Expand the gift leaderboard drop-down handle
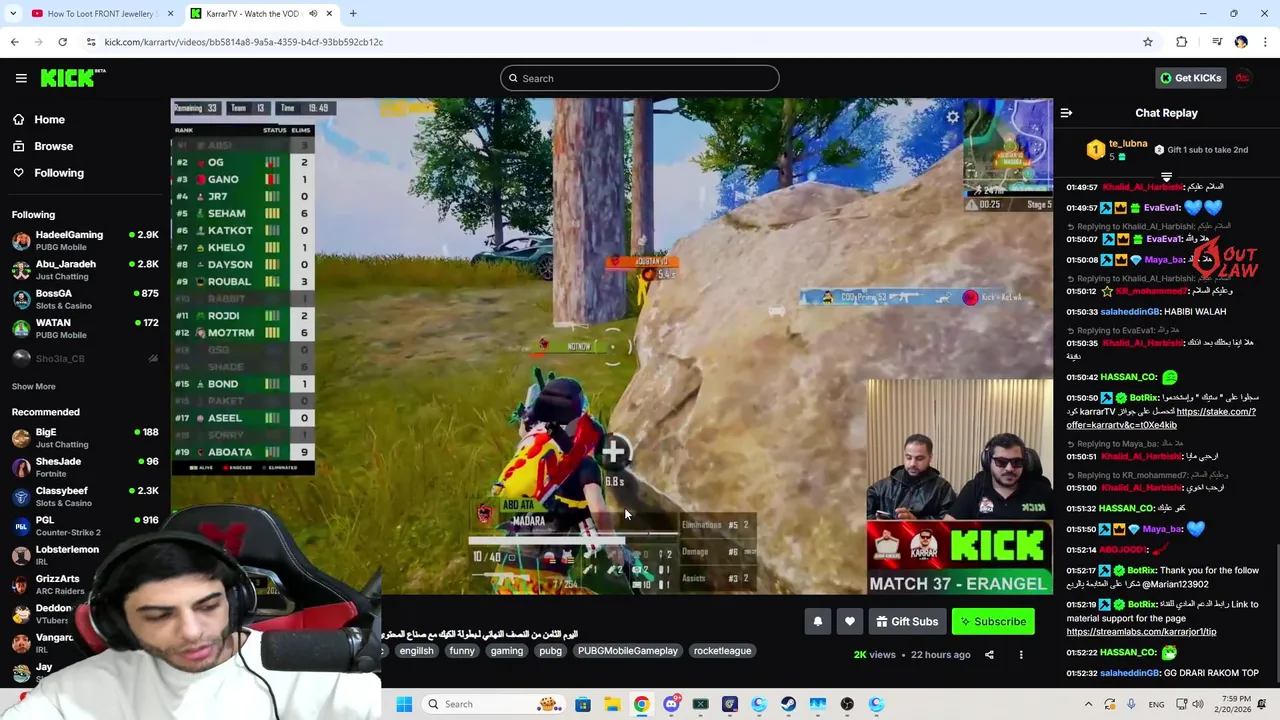 (x=1166, y=177)
